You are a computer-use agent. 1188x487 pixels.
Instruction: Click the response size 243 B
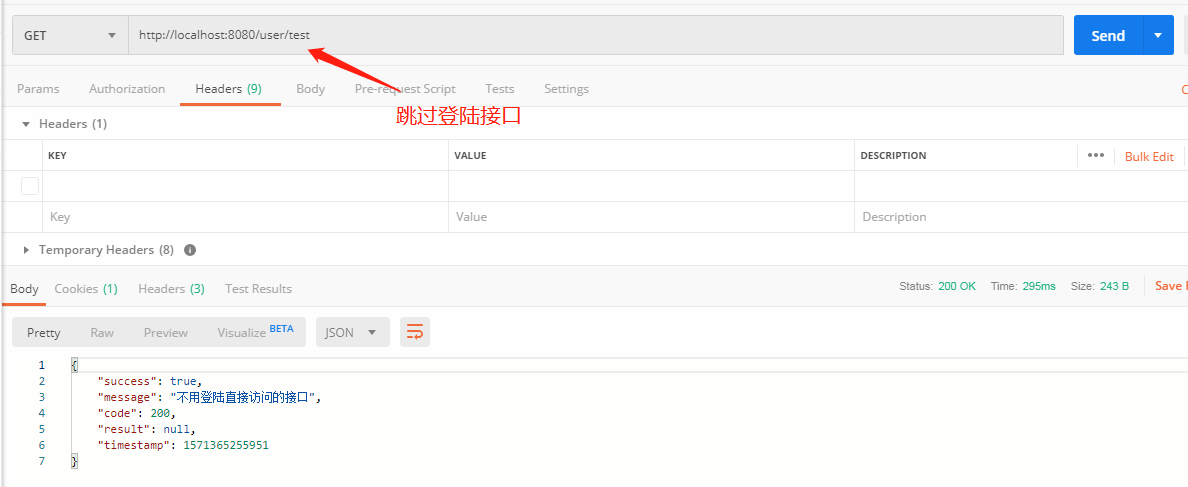[x=1114, y=286]
